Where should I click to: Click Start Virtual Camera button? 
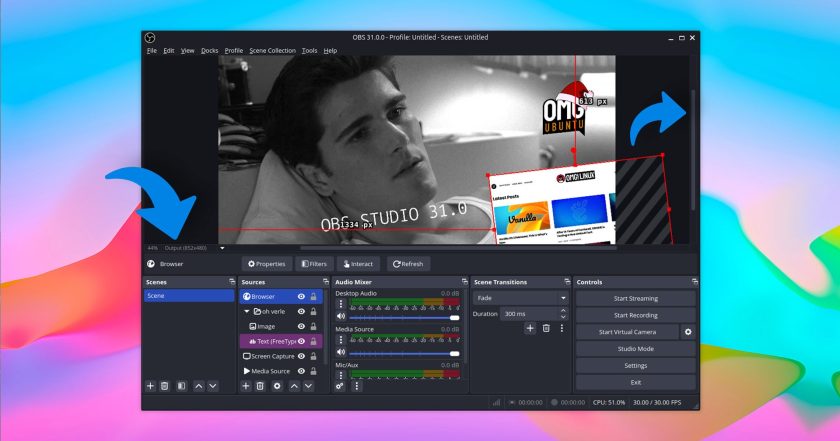(x=627, y=332)
